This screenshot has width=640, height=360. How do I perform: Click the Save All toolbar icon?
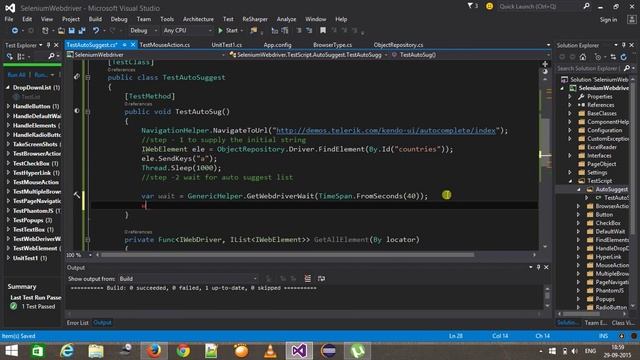pos(82,31)
